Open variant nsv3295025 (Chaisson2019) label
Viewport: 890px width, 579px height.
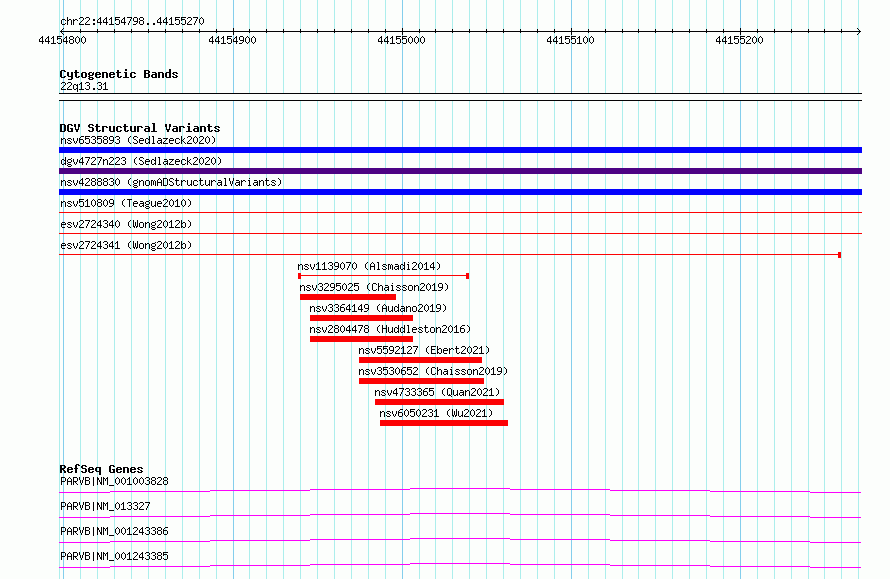374,287
